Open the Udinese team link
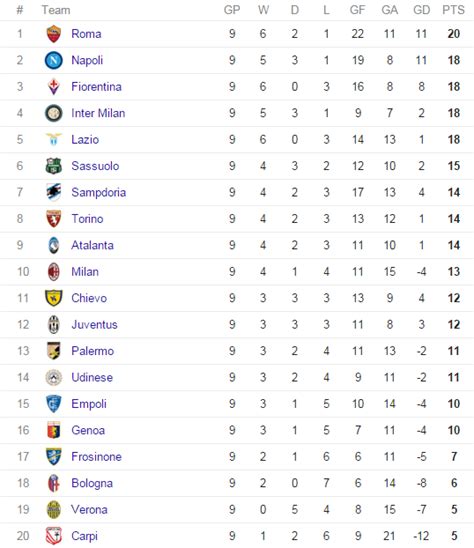The width and height of the screenshot is (474, 548). (92, 377)
